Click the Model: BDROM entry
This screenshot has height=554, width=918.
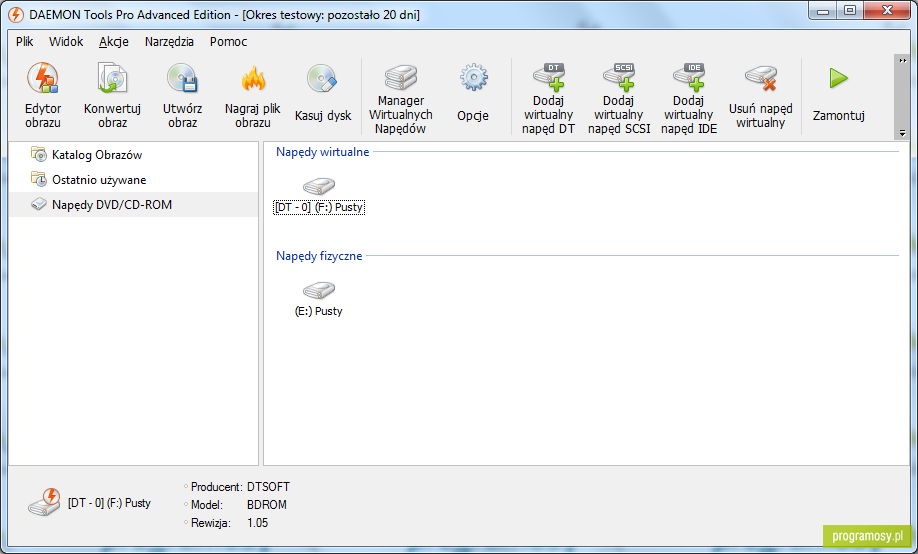pos(237,505)
